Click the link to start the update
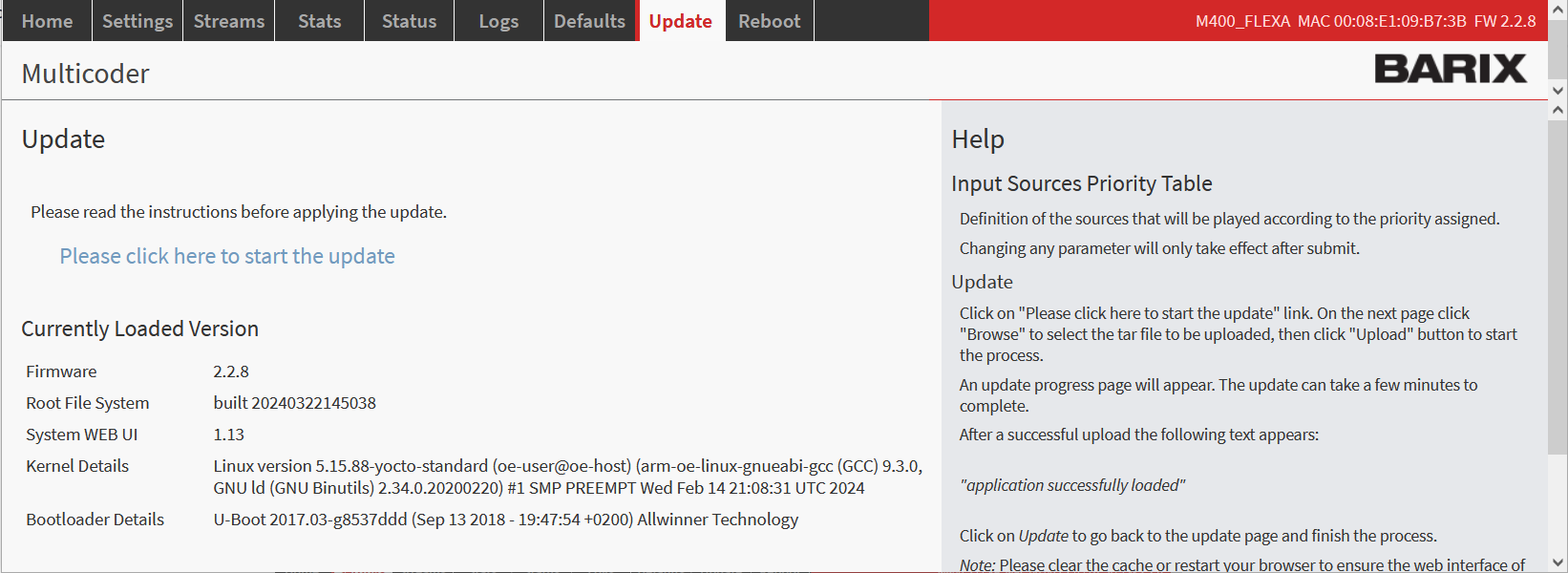This screenshot has height=573, width=1568. [227, 256]
